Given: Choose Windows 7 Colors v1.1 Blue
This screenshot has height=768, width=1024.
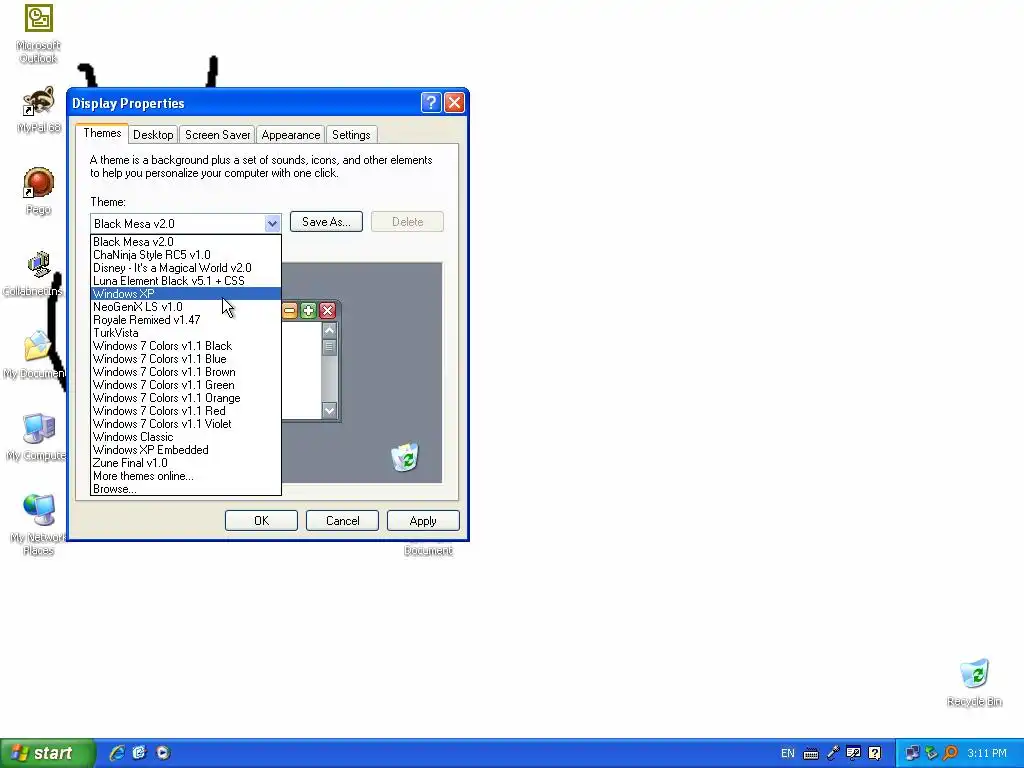Looking at the screenshot, I should [185, 359].
